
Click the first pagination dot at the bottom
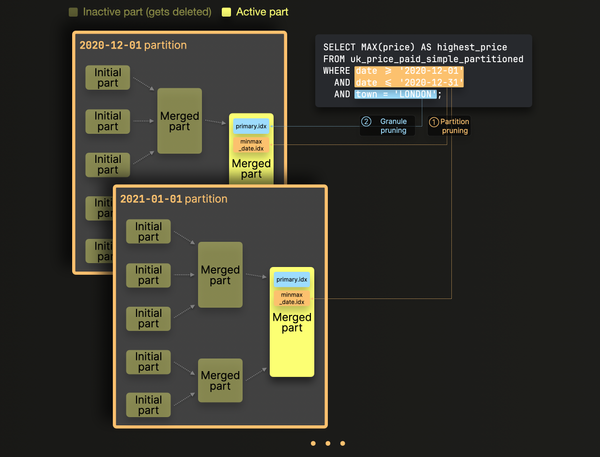pyautogui.click(x=313, y=443)
